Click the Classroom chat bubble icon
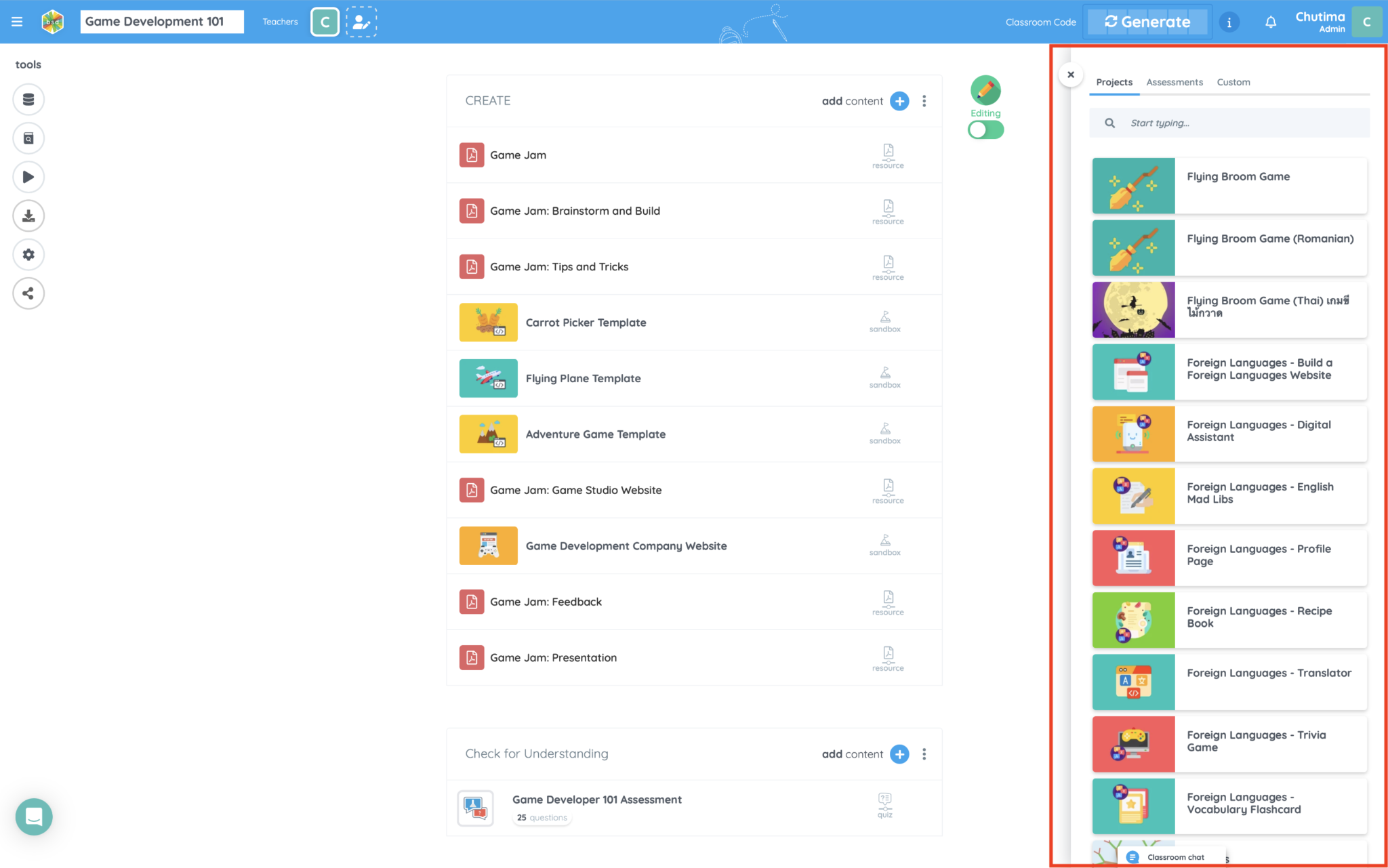1388x868 pixels. tap(1134, 856)
